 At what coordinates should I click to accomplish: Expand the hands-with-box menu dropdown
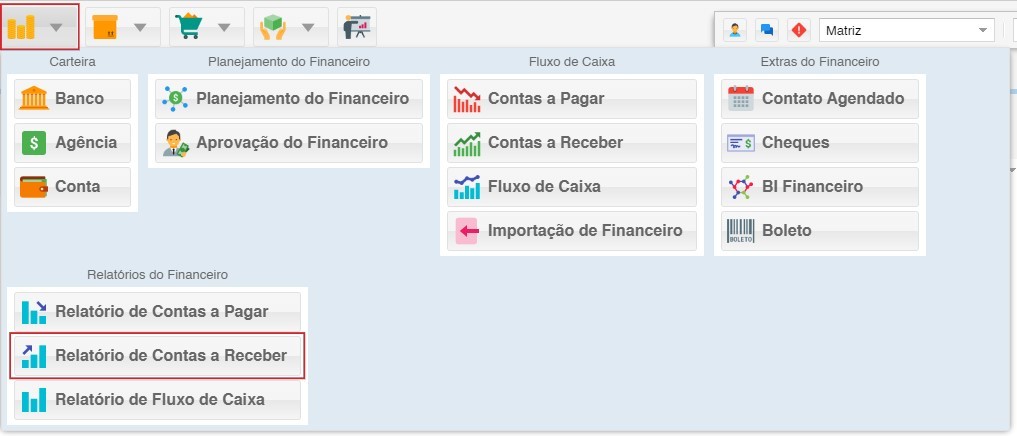tap(309, 27)
